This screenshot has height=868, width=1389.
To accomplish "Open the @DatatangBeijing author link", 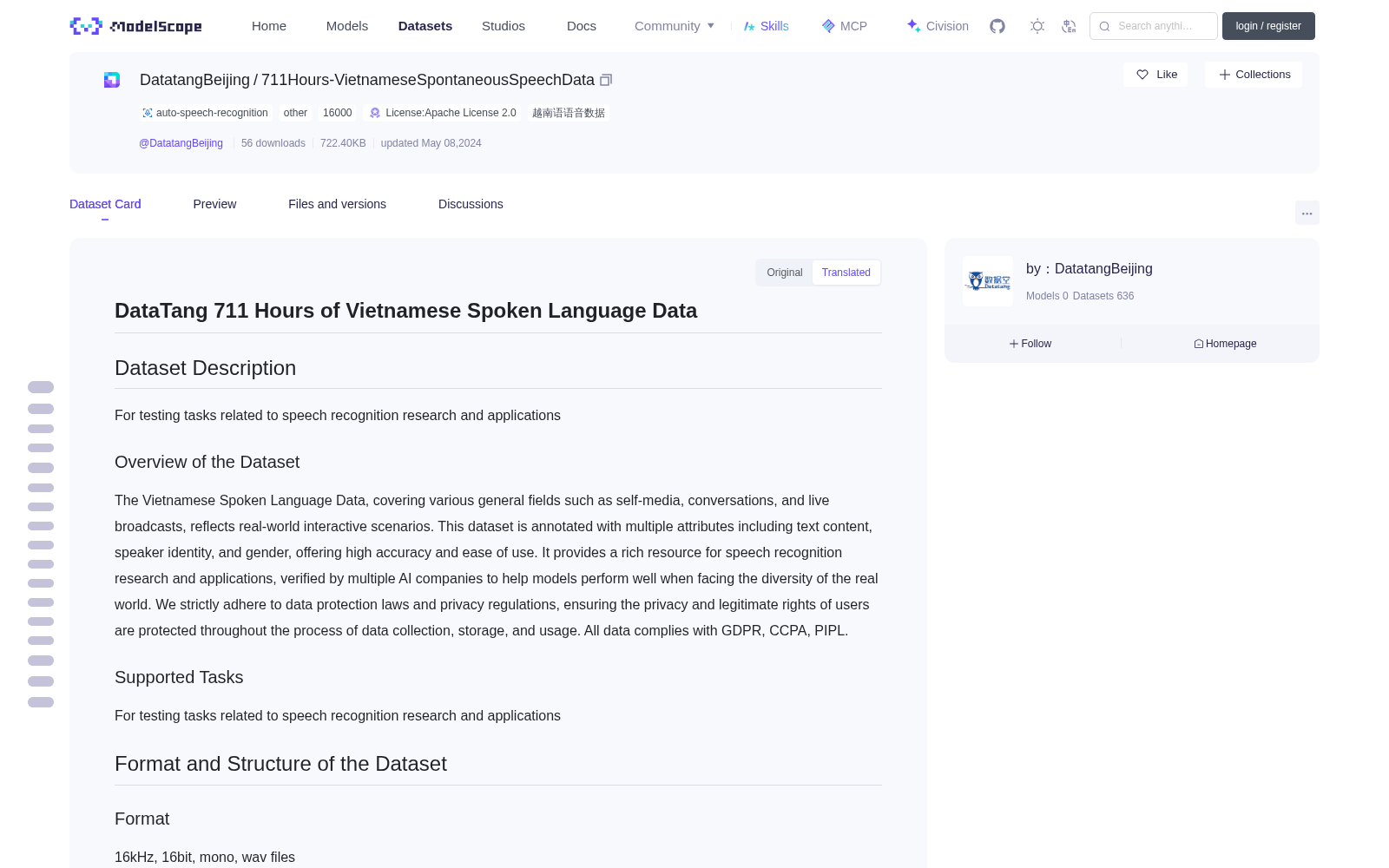I will point(181,143).
